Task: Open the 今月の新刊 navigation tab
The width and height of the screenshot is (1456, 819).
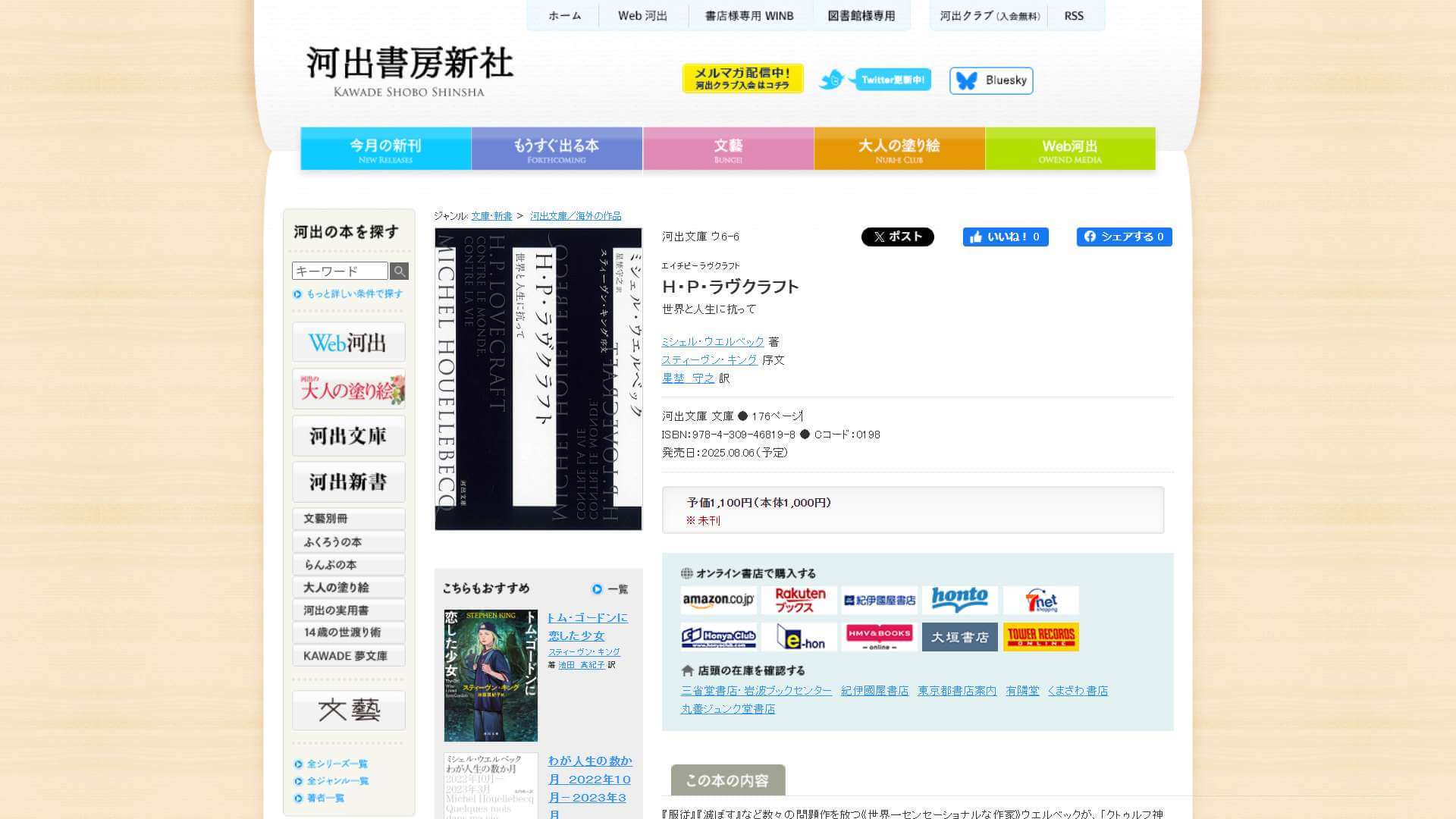Action: 386,149
